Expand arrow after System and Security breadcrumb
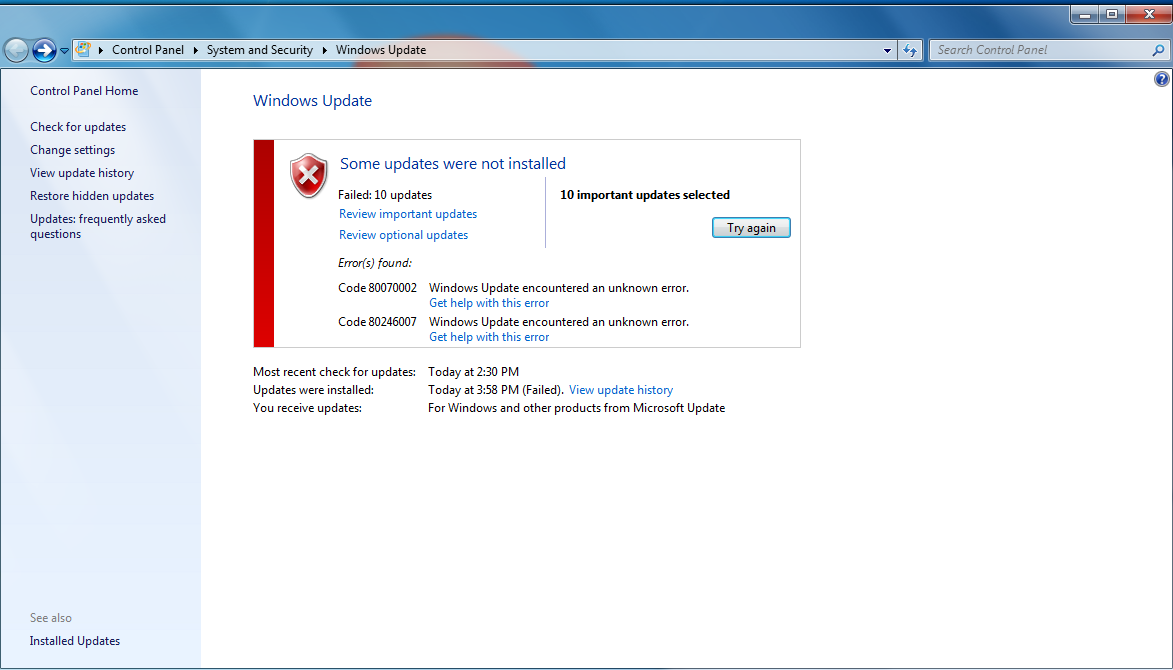1173x670 pixels. click(x=325, y=50)
